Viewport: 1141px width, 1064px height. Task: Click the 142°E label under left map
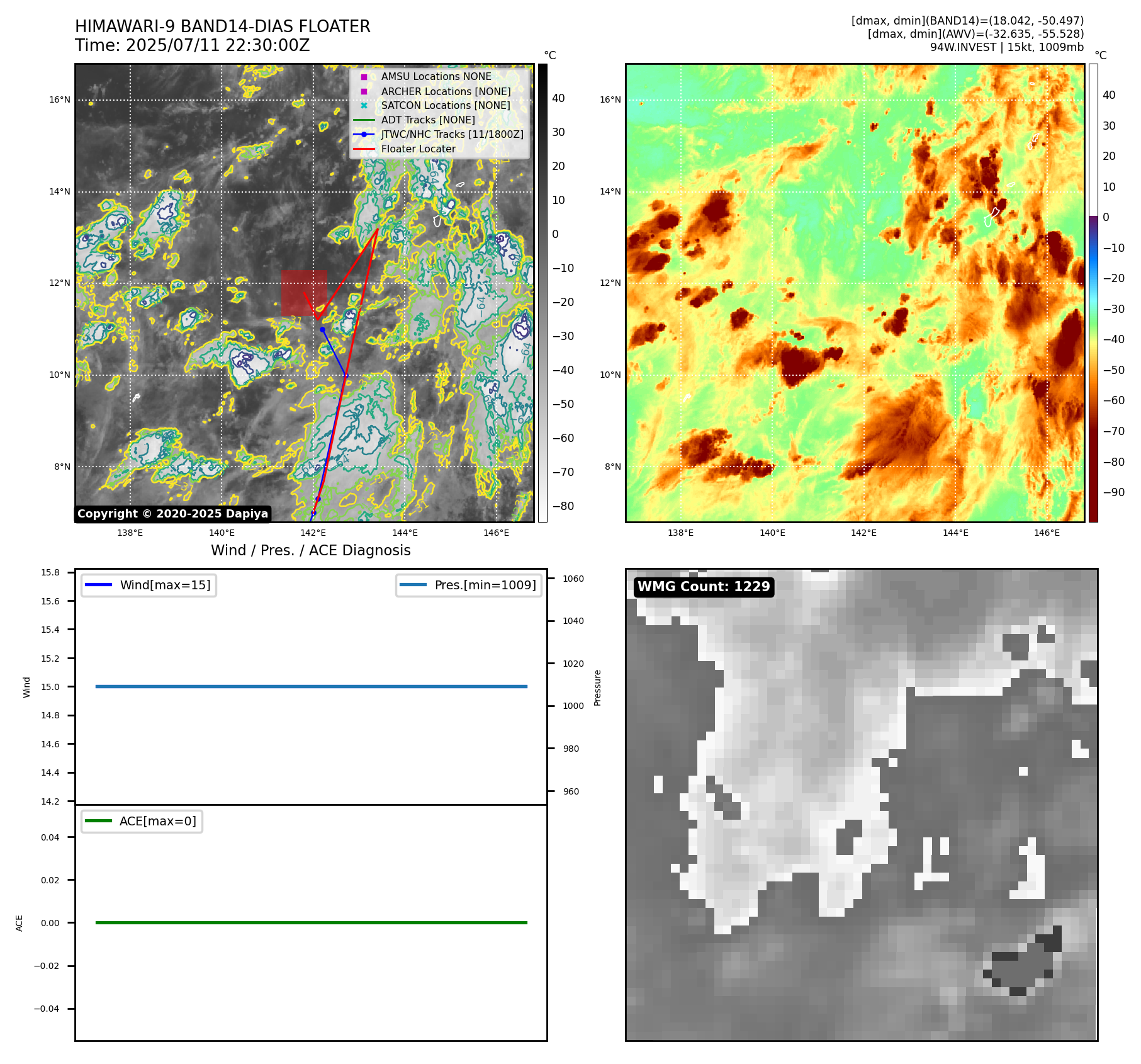[313, 533]
